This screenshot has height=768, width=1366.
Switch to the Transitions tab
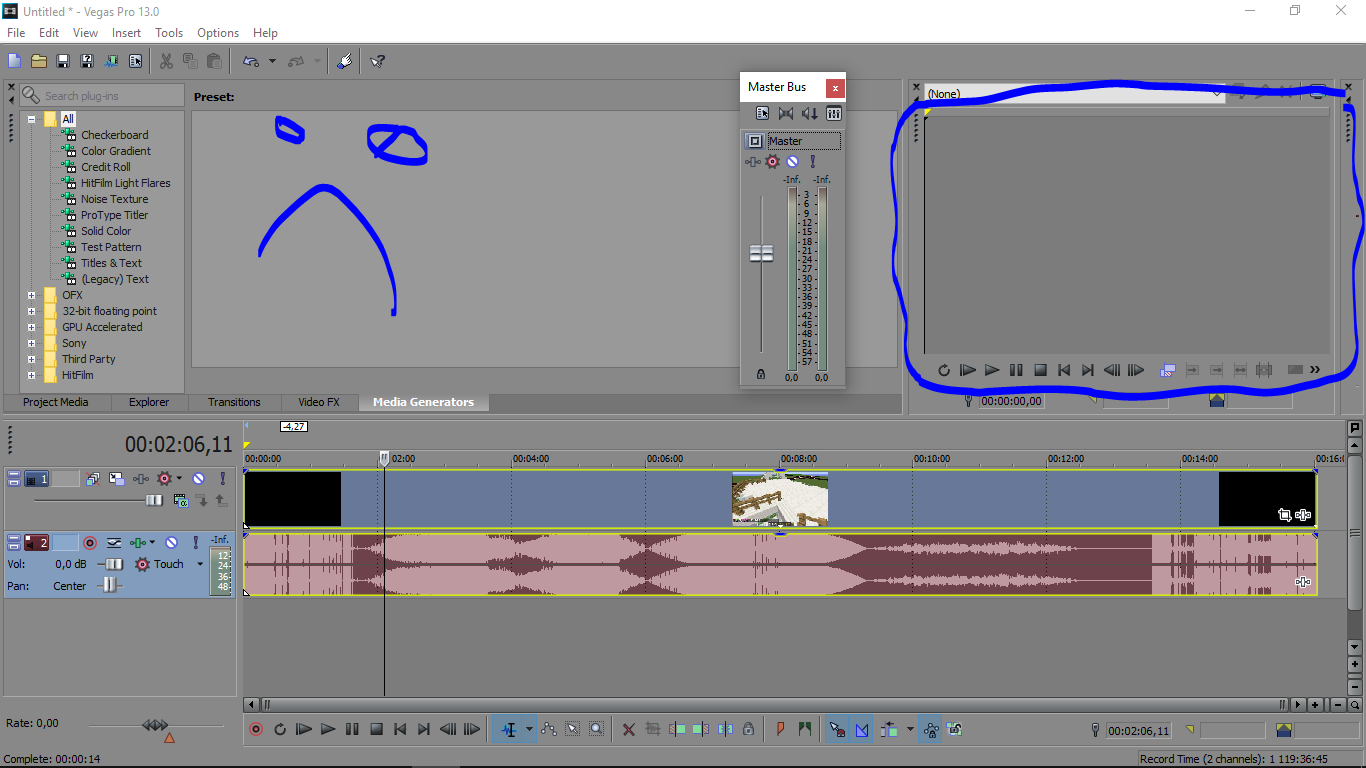pos(234,402)
